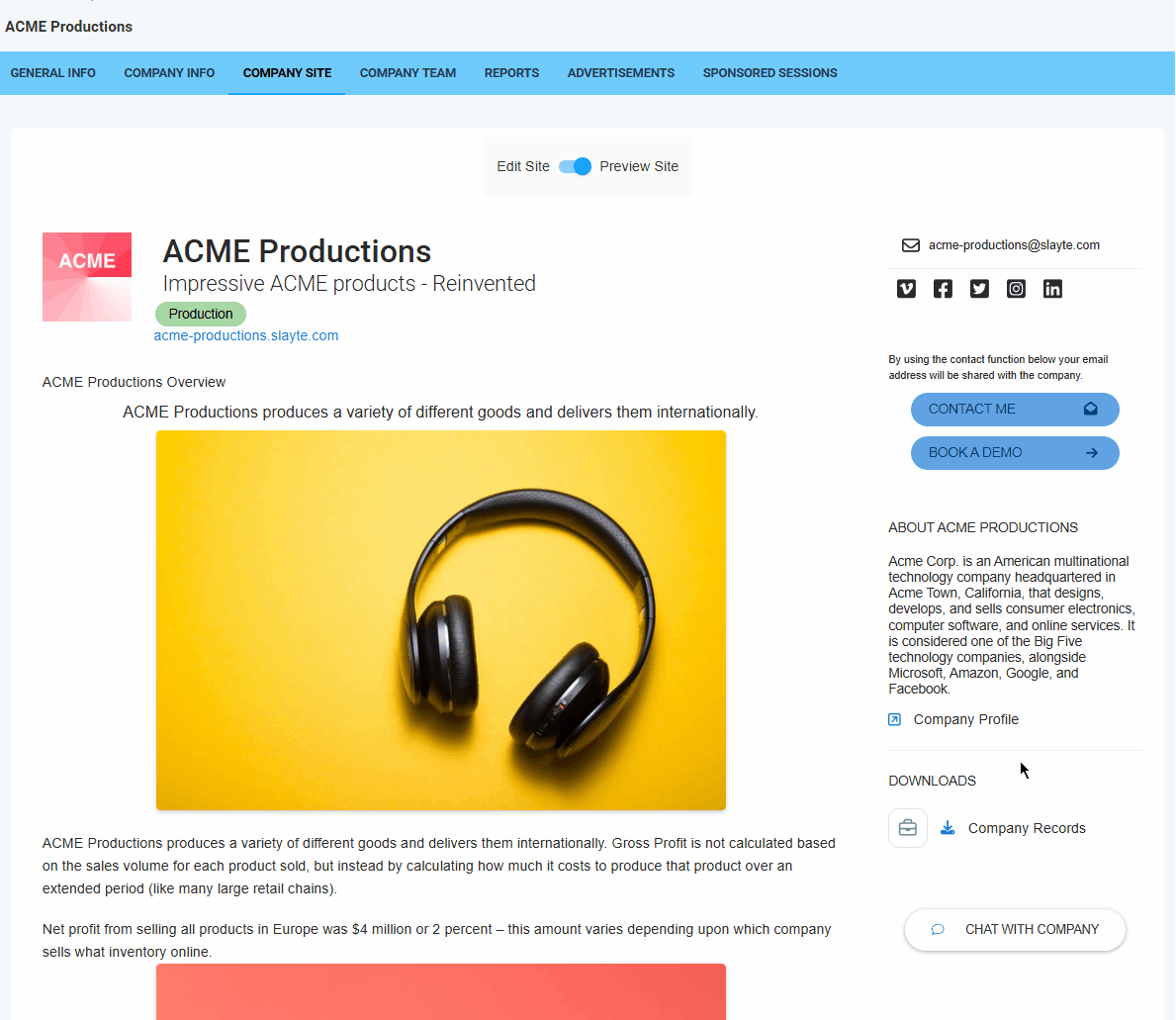Open the LinkedIn social icon
This screenshot has width=1176, height=1020.
(x=1052, y=289)
